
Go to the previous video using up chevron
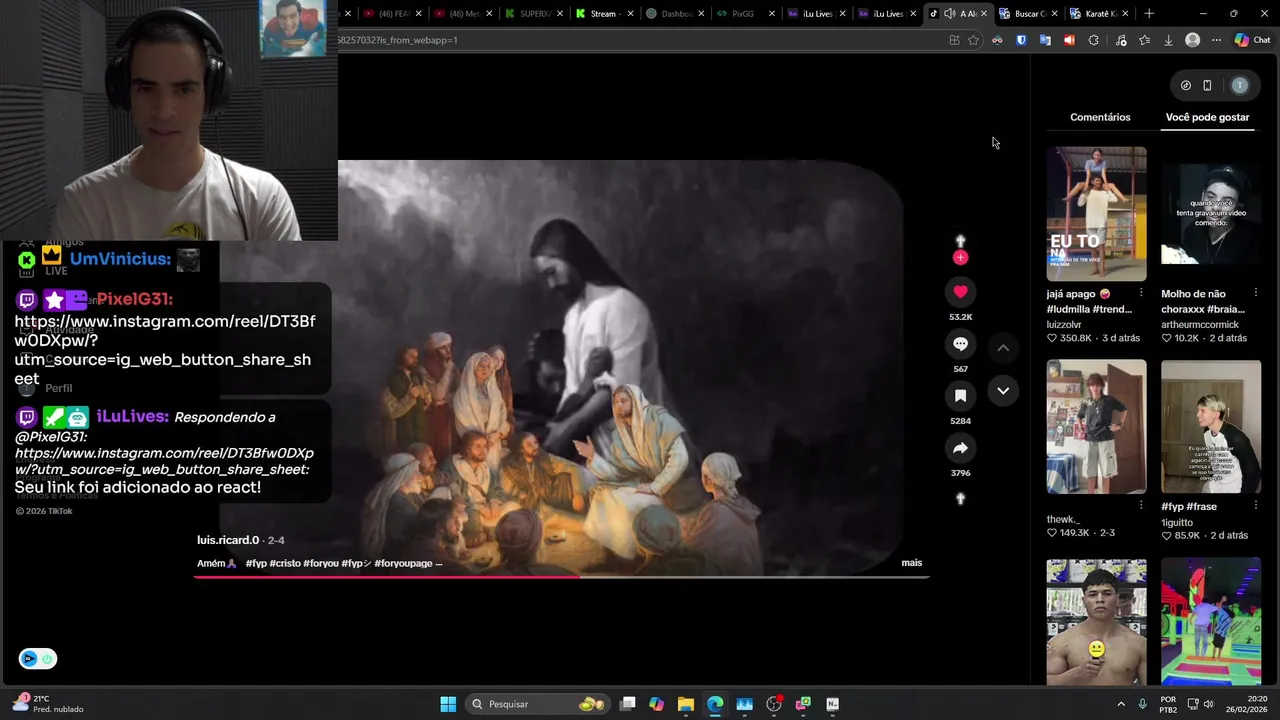click(1003, 347)
